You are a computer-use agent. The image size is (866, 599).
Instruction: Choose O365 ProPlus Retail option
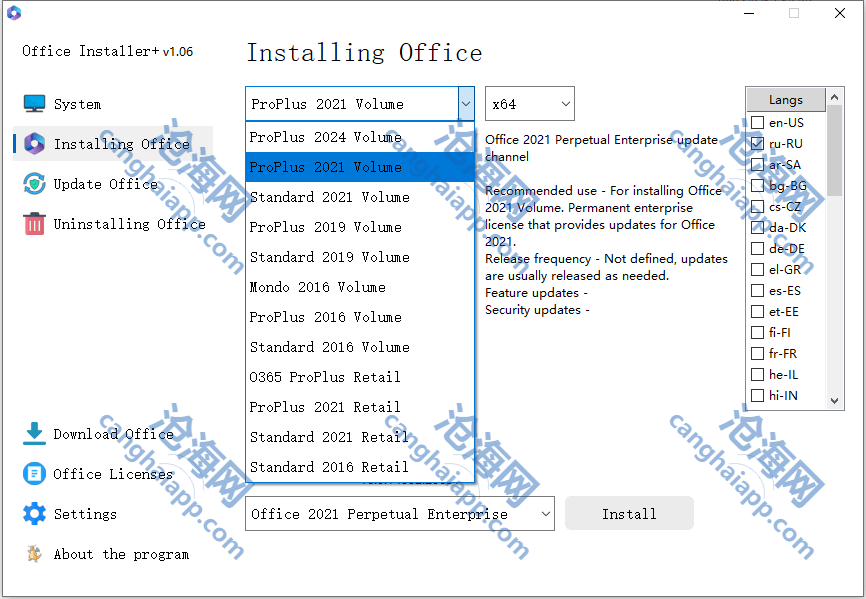pos(326,377)
